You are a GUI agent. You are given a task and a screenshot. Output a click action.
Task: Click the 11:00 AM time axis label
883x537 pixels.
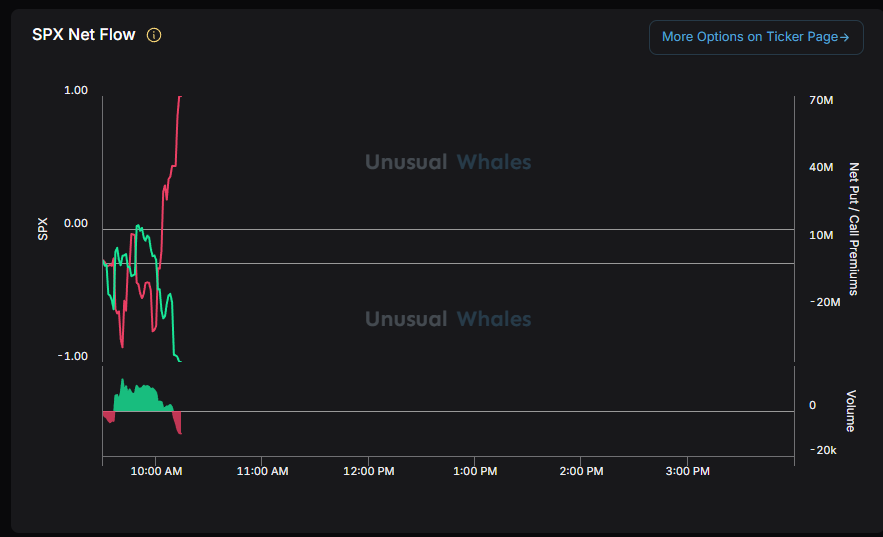tap(262, 471)
